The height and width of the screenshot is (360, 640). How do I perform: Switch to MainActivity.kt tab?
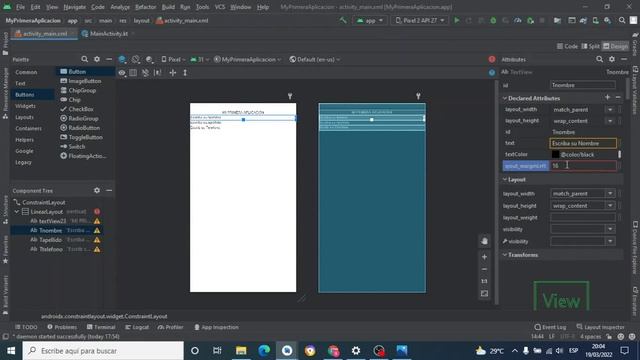point(108,33)
